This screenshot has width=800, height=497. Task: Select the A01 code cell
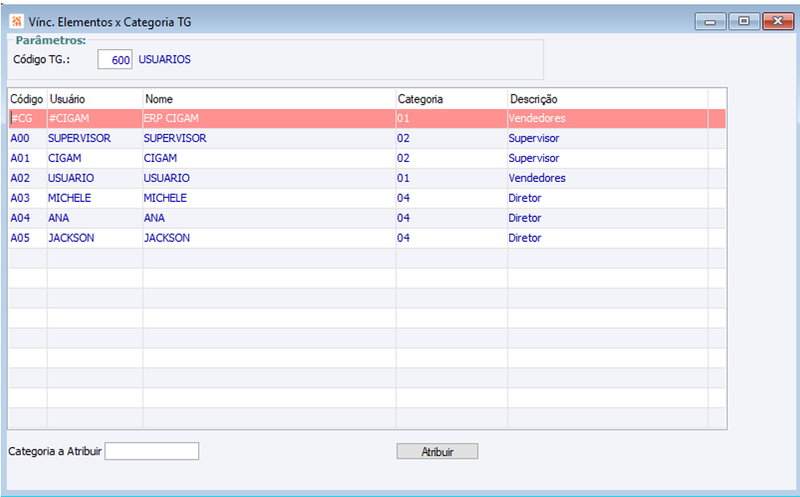[28, 158]
